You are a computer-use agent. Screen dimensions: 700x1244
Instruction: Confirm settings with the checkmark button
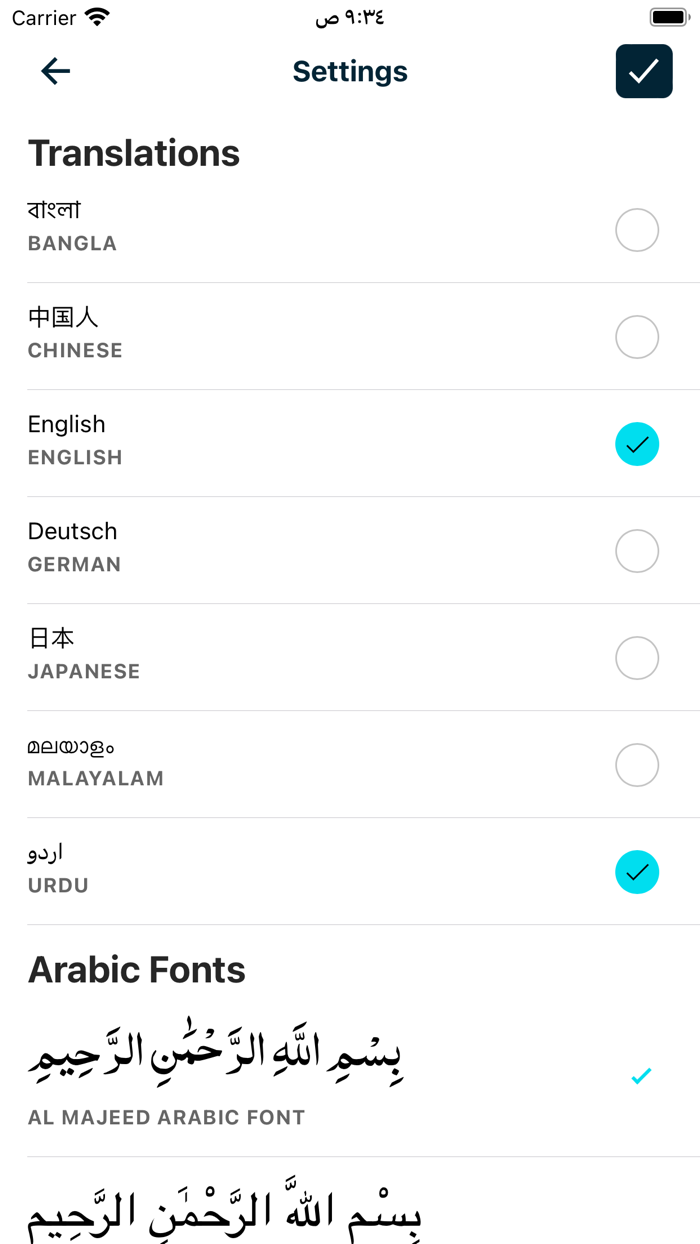tap(644, 71)
